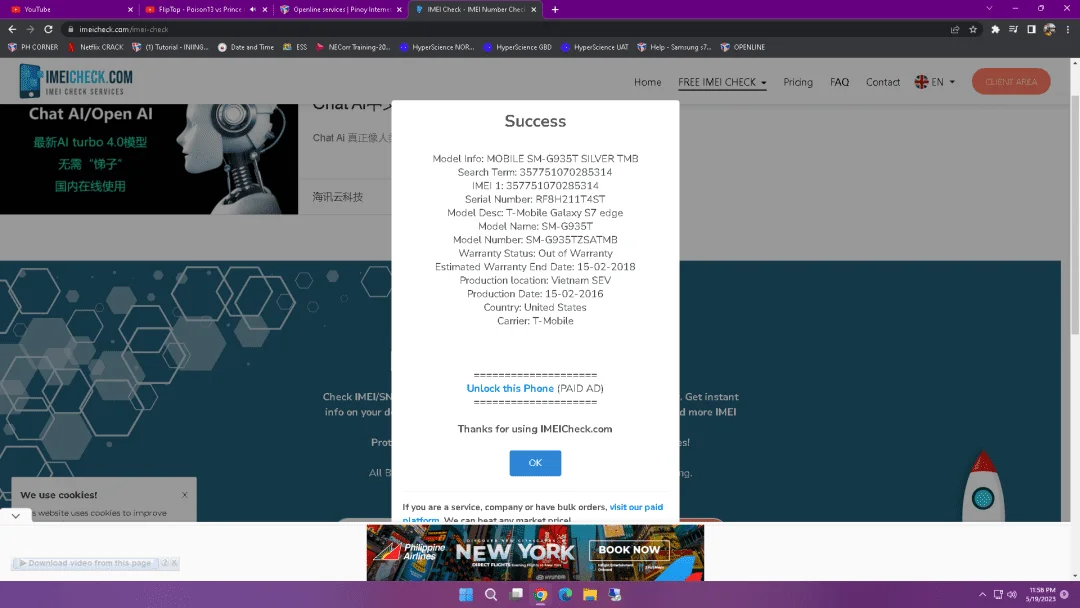The width and height of the screenshot is (1080, 608).
Task: Click the CLIENT AREA button
Action: (x=1010, y=81)
